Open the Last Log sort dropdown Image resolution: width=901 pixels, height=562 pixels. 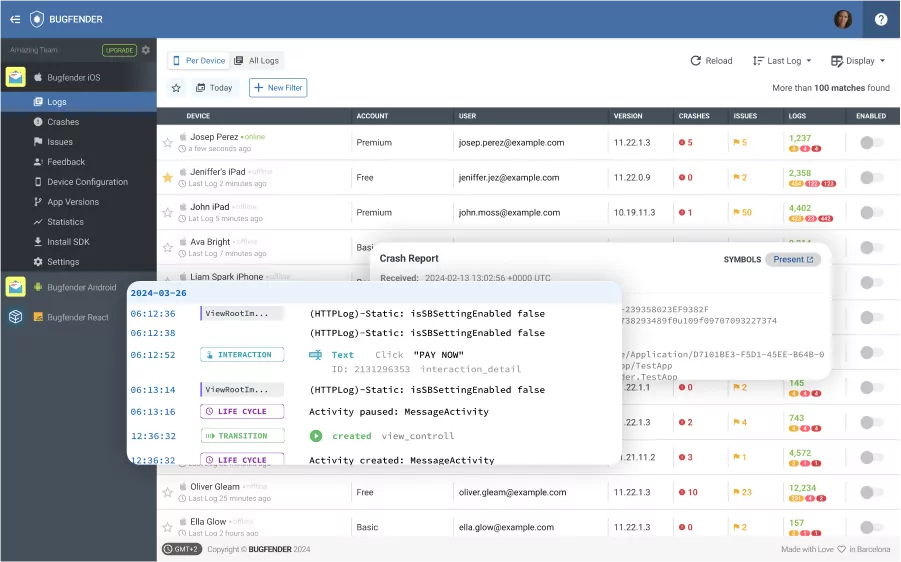click(x=782, y=61)
